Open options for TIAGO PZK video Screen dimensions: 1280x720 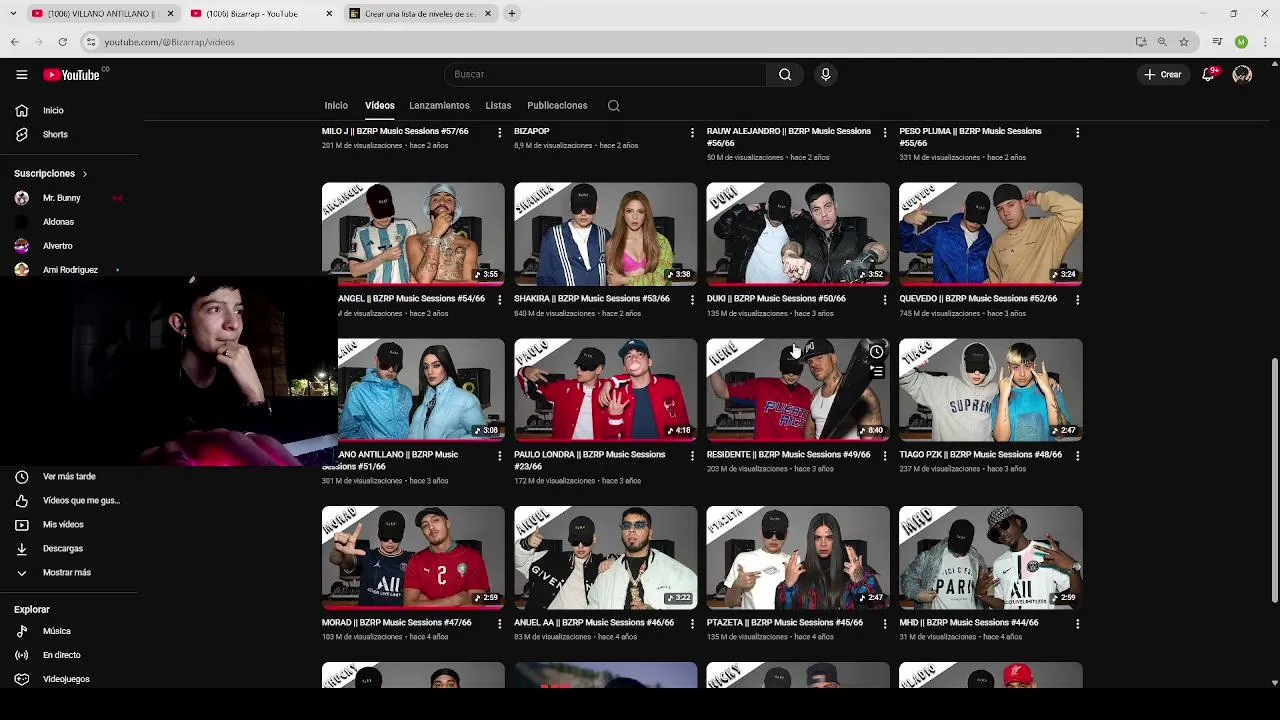click(1077, 455)
